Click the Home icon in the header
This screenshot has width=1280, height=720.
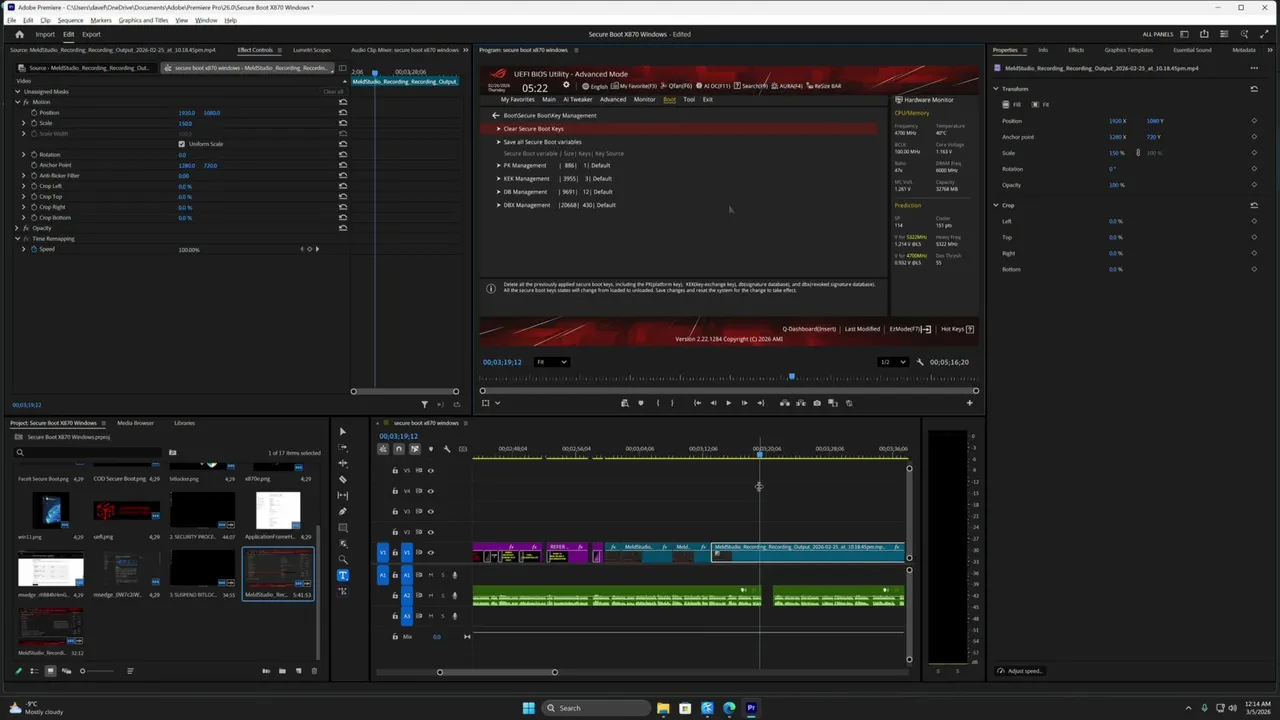[18, 34]
